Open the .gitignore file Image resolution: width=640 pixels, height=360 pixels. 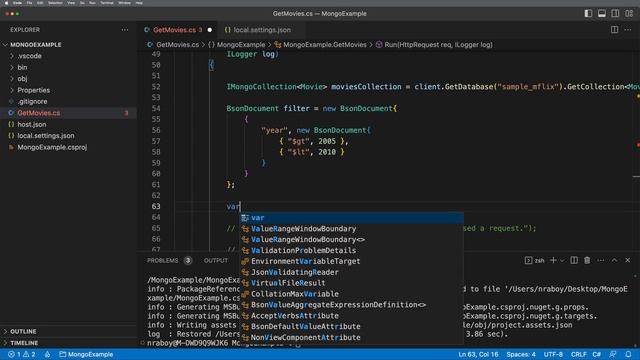32,101
